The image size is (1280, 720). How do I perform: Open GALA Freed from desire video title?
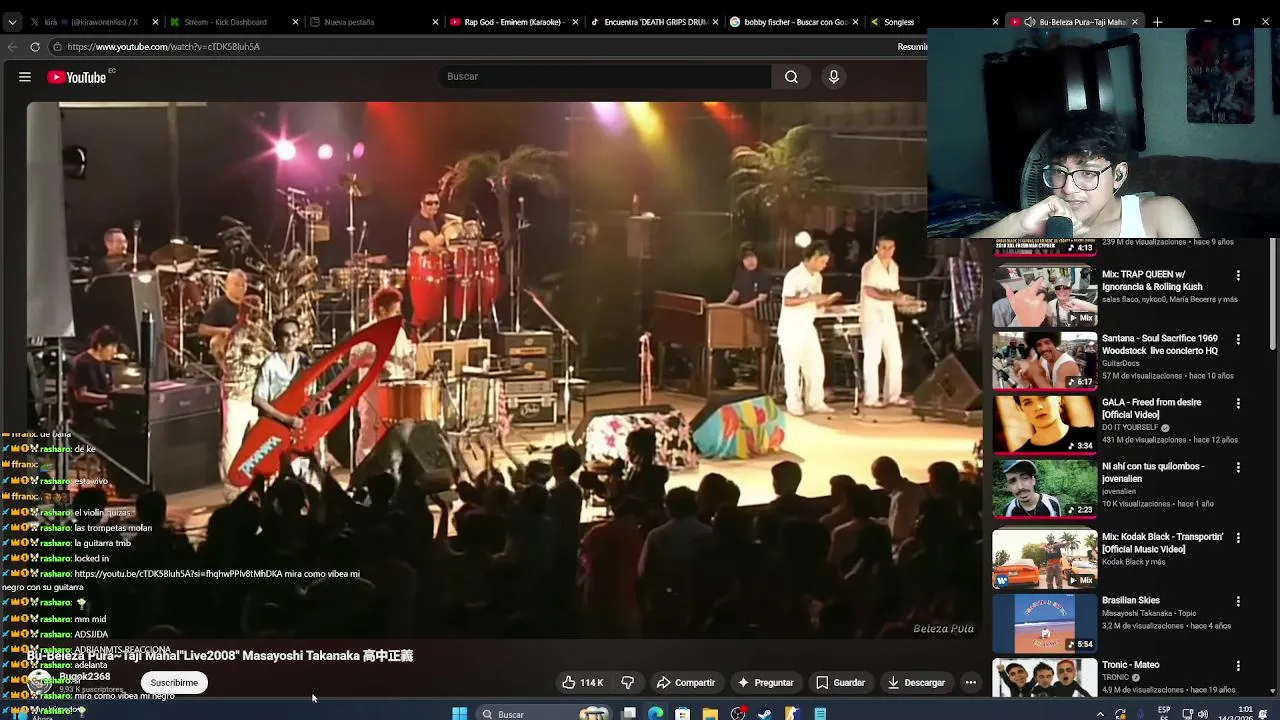point(1151,408)
